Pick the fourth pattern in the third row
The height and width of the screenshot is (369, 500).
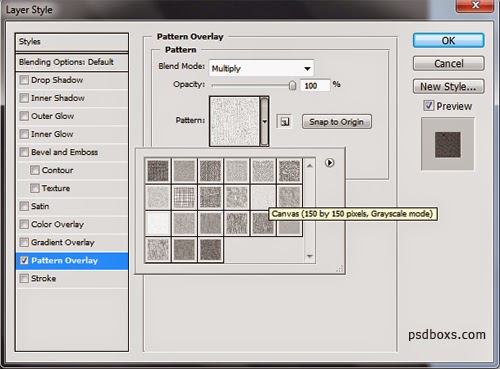(237, 223)
